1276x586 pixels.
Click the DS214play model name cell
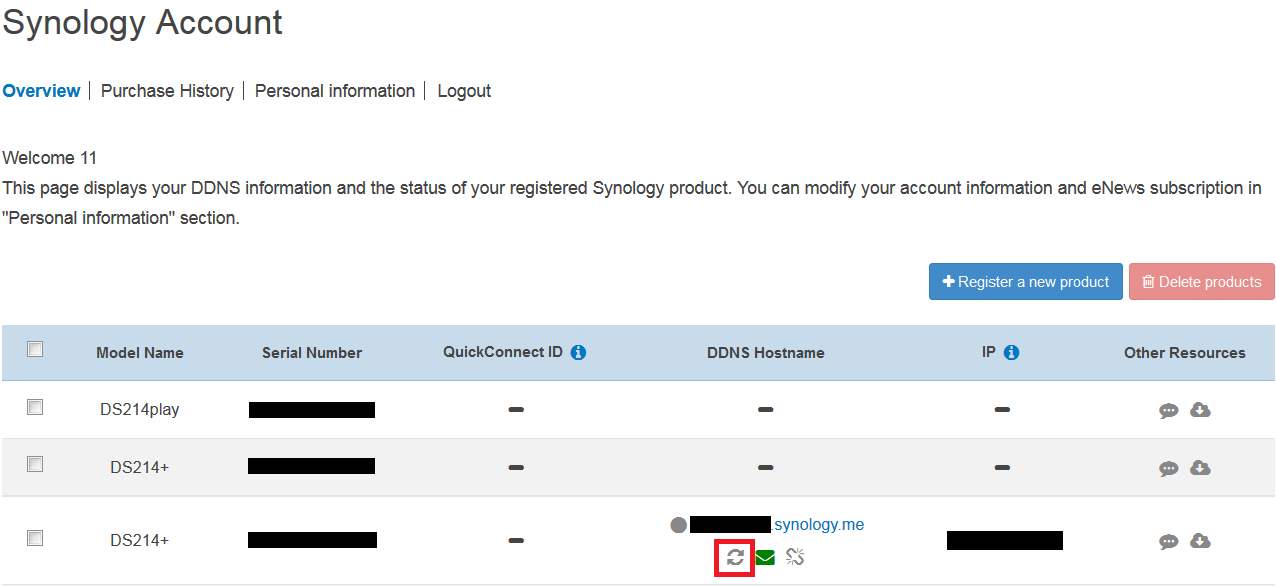pyautogui.click(x=140, y=410)
